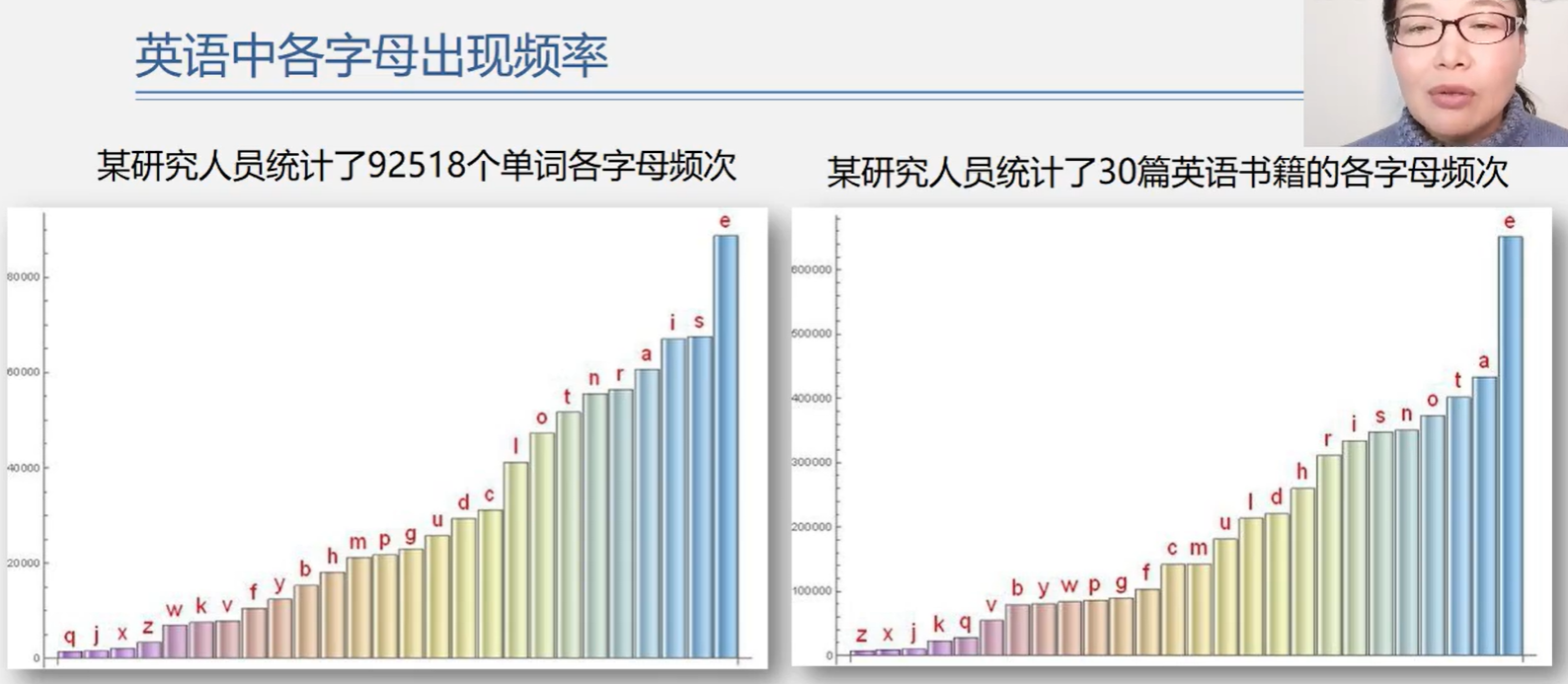Click the 'r' label in the left chart
1568x684 pixels.
click(x=620, y=374)
